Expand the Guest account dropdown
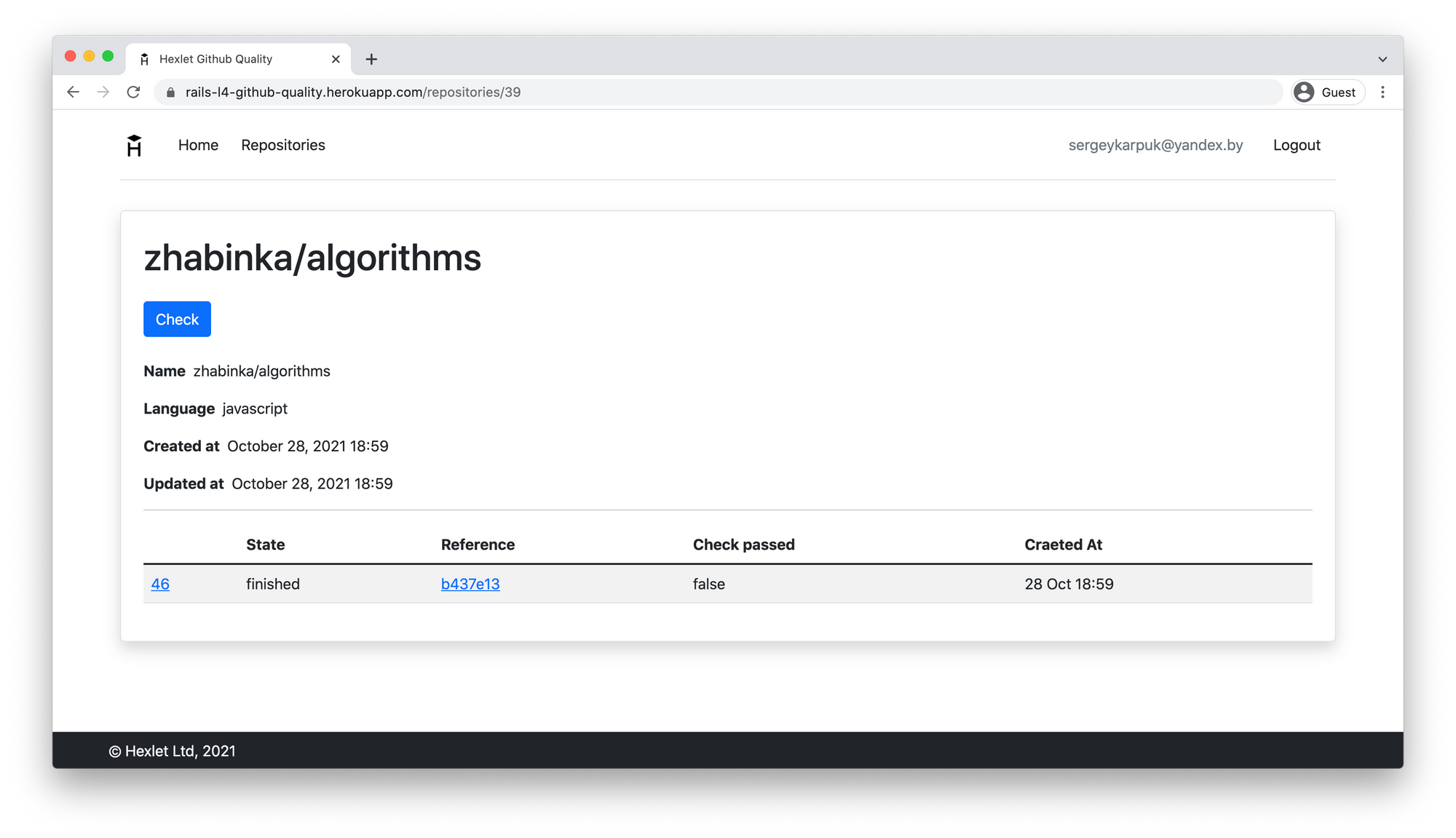 [x=1327, y=92]
